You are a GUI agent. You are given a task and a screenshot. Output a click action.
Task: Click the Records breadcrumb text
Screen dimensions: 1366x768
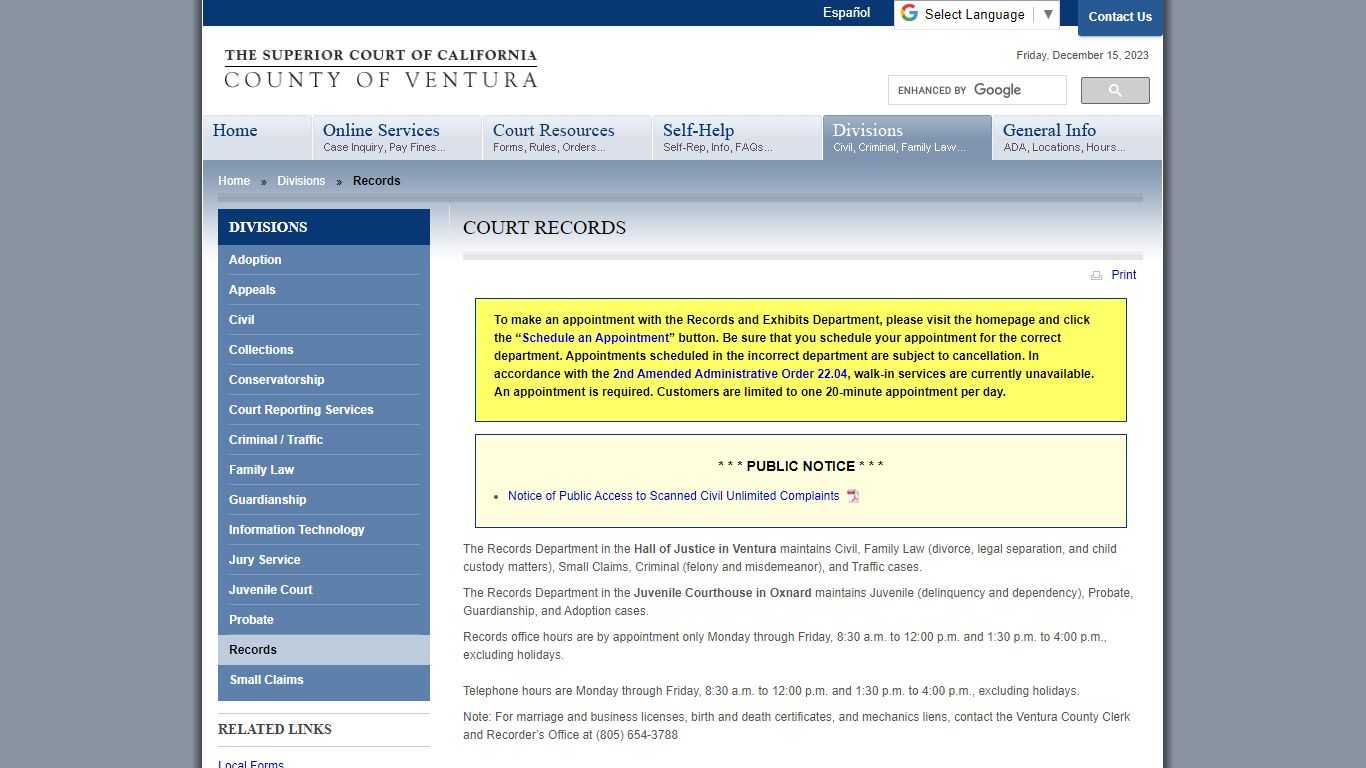coord(376,181)
